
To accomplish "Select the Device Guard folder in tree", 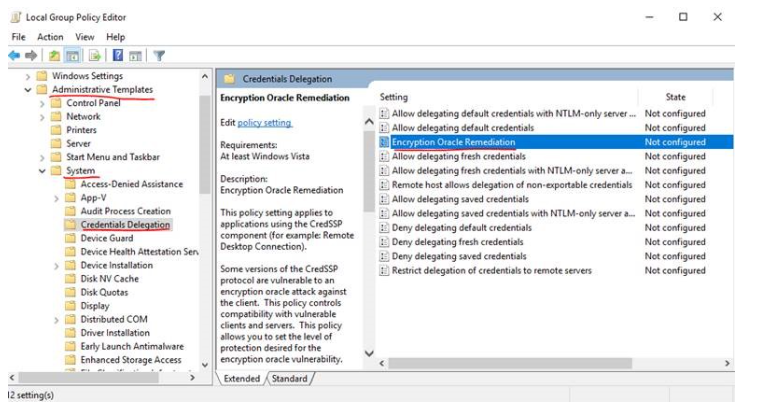I will point(106,238).
